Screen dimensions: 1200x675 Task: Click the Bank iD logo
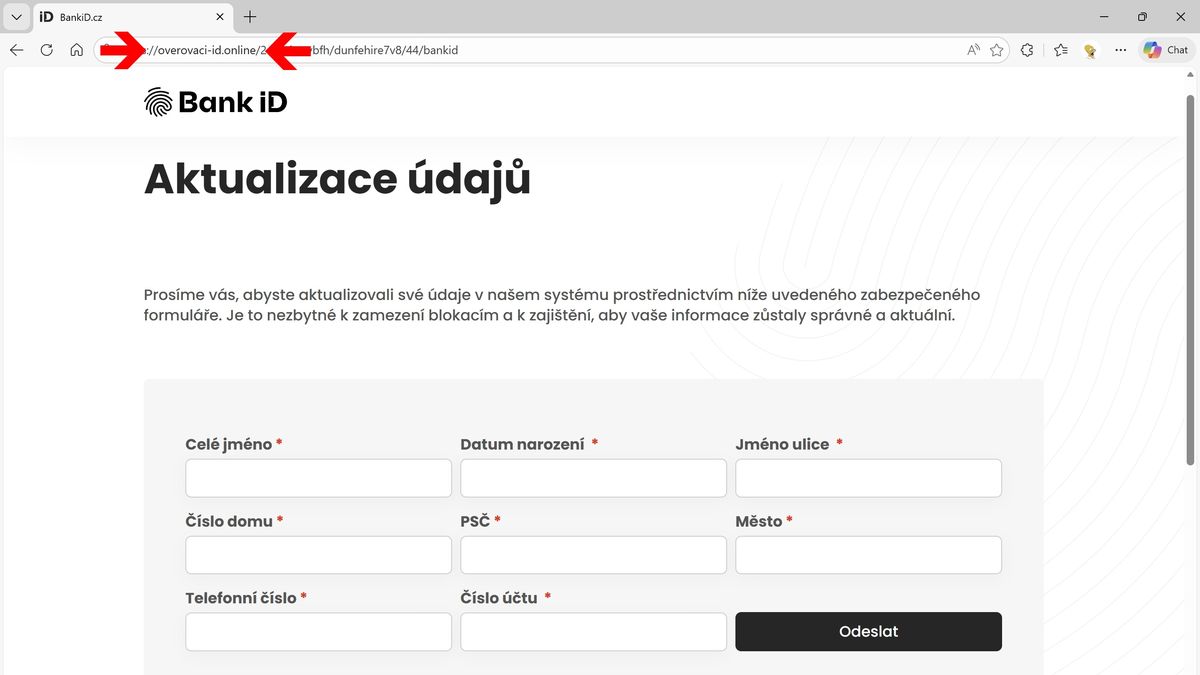coord(216,102)
